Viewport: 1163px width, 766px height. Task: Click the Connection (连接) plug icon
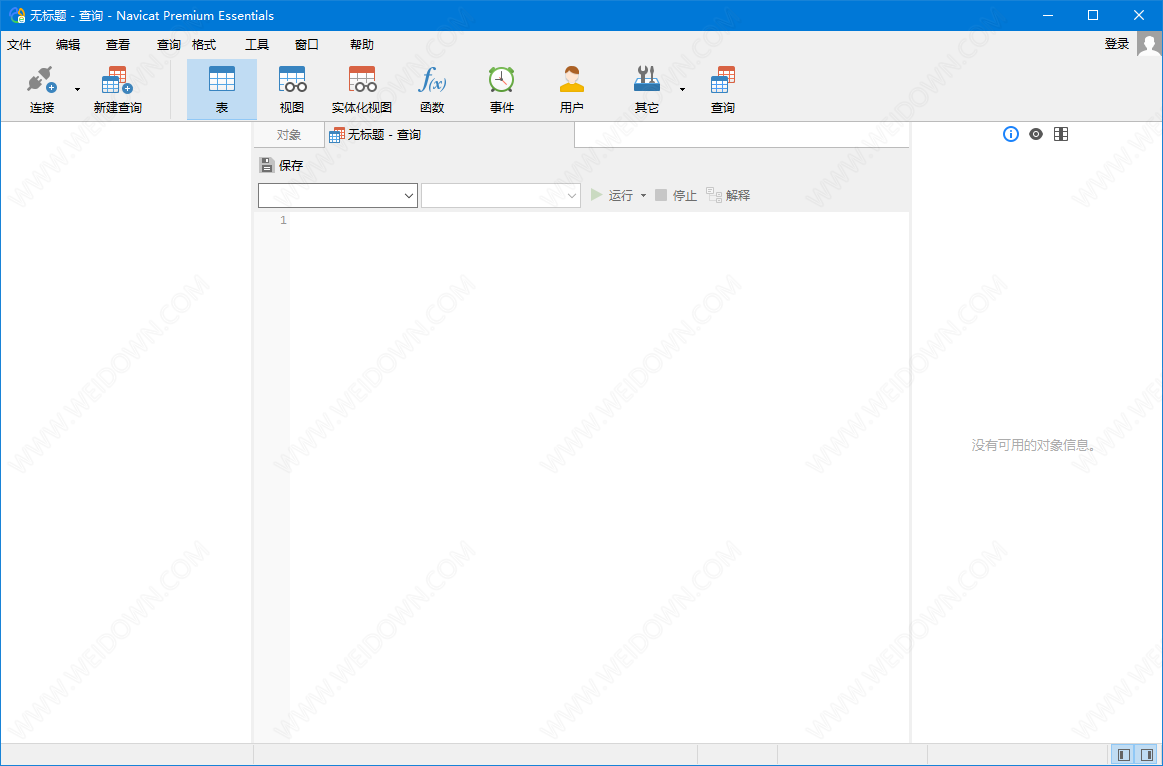pyautogui.click(x=41, y=81)
